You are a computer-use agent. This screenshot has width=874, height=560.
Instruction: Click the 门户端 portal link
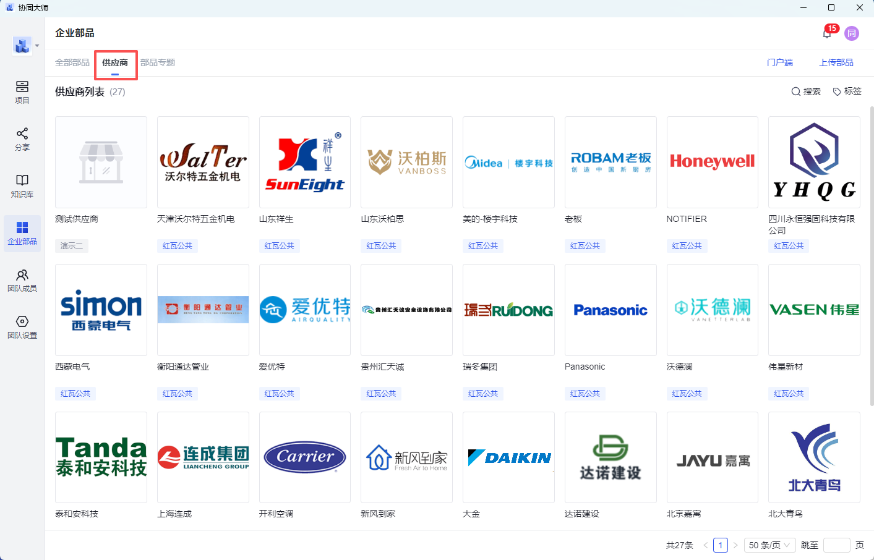(x=779, y=62)
